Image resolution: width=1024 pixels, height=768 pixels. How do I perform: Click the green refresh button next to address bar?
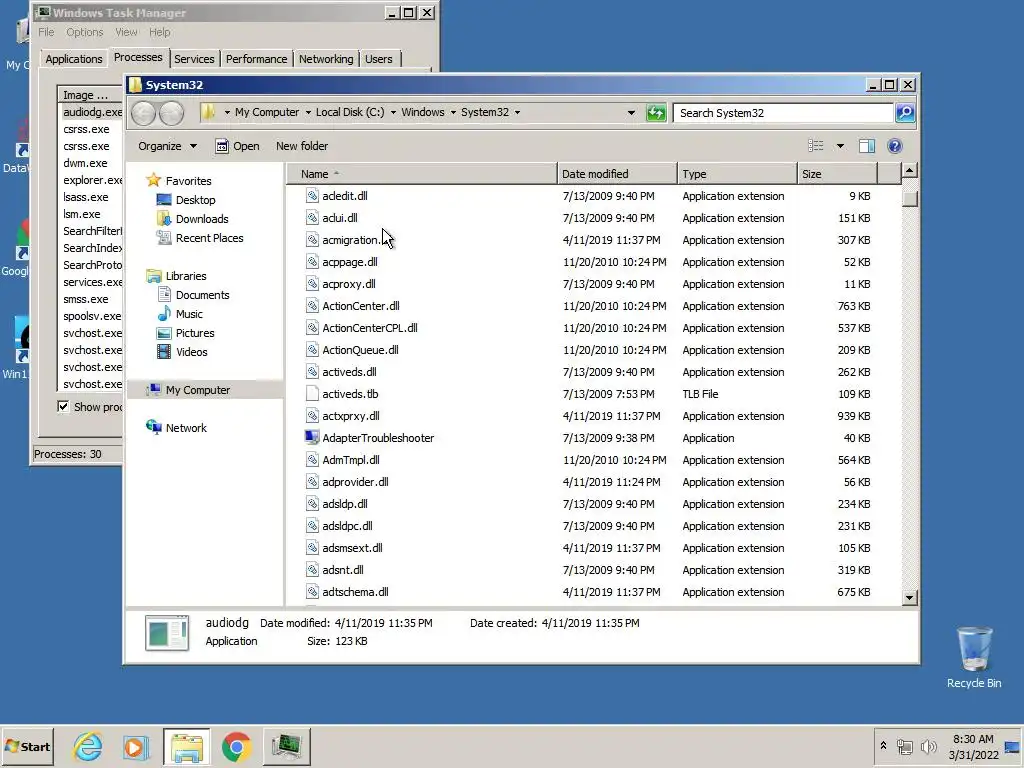(656, 113)
